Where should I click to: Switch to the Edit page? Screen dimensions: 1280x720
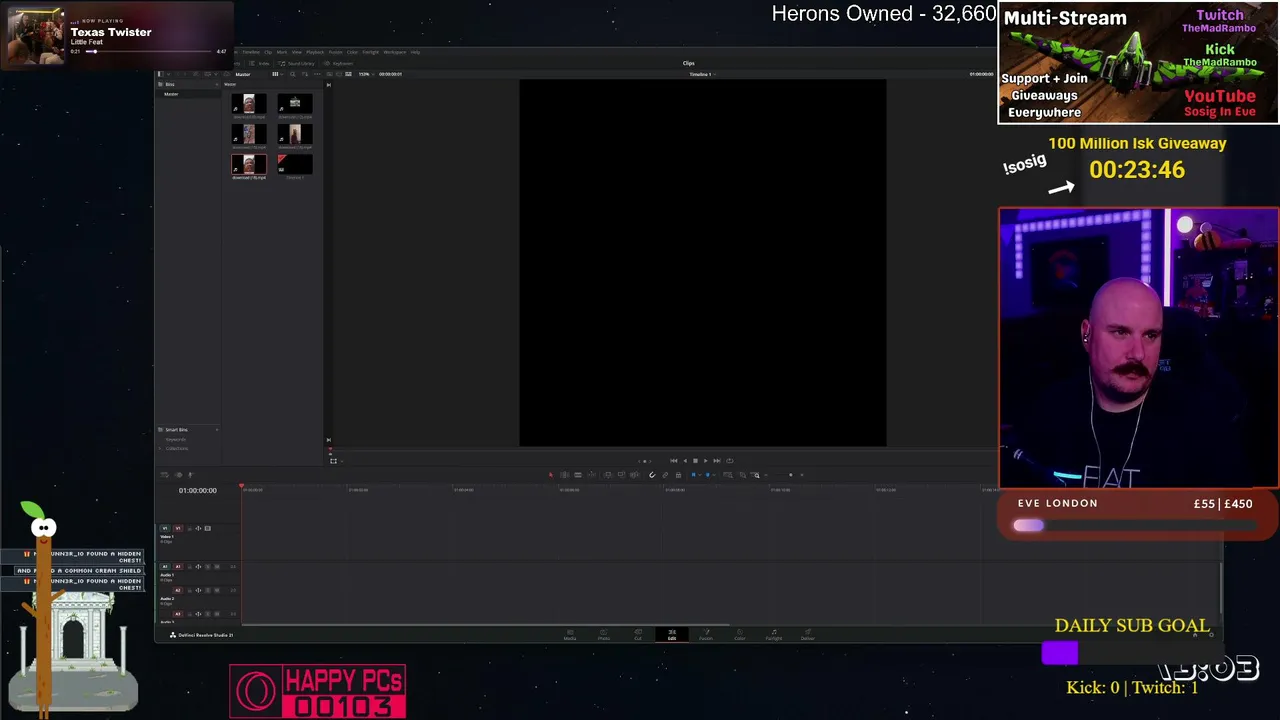click(672, 635)
